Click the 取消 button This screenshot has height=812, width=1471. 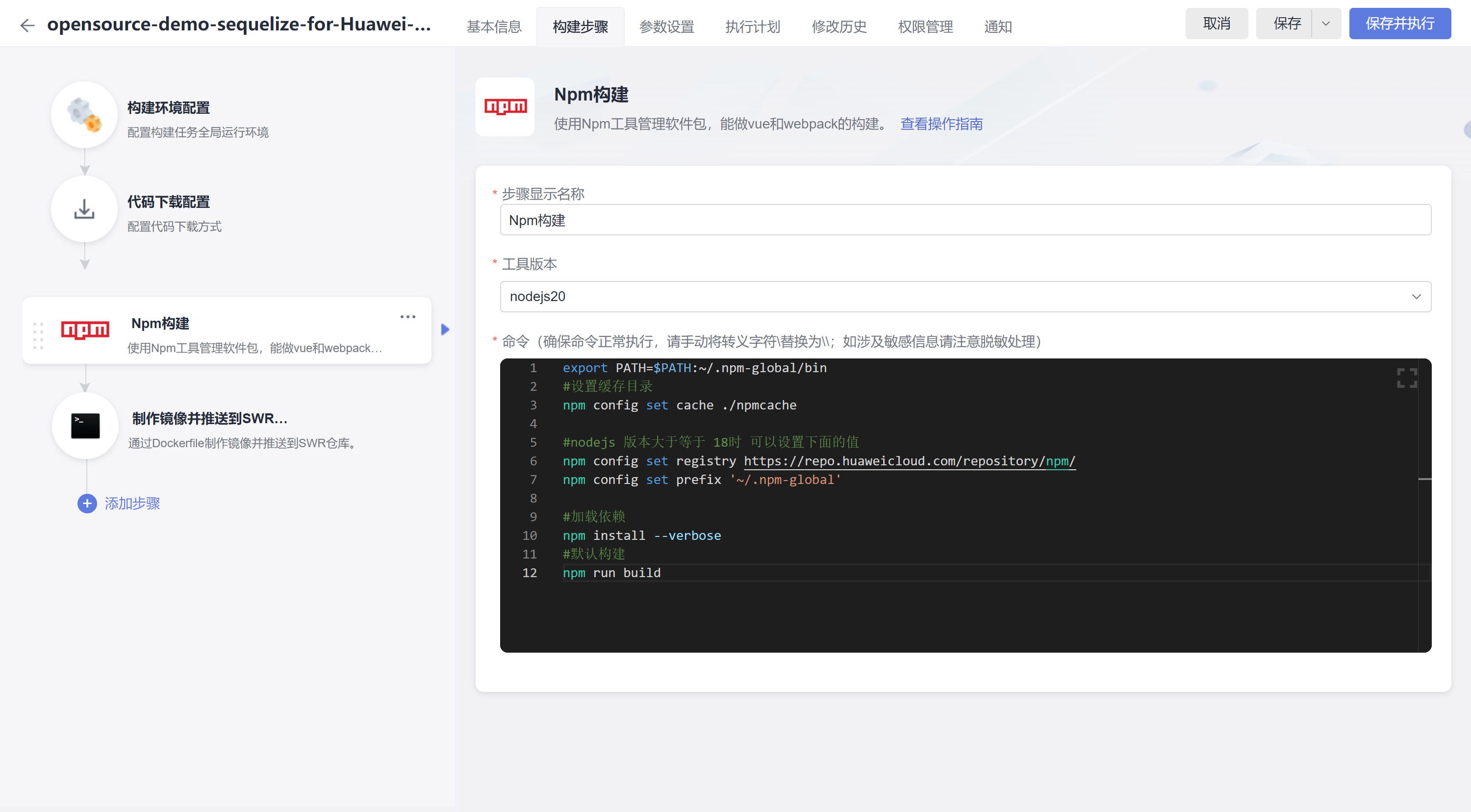coord(1217,24)
